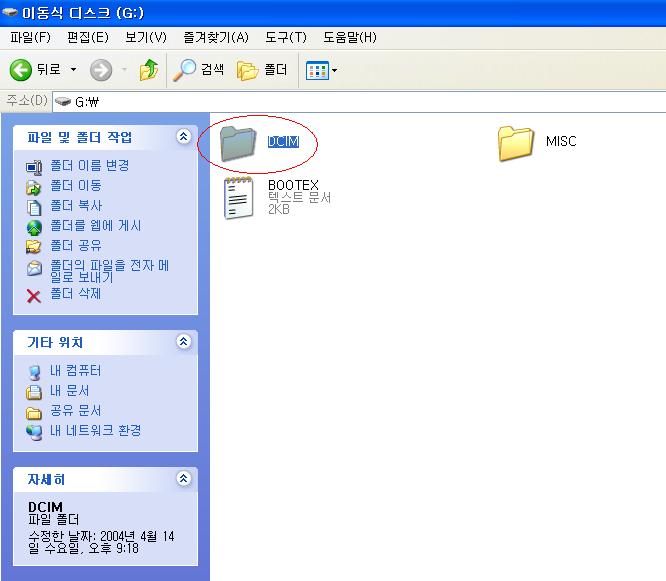This screenshot has width=666, height=581.
Task: Select the BOOTEX text document icon
Action: point(238,198)
